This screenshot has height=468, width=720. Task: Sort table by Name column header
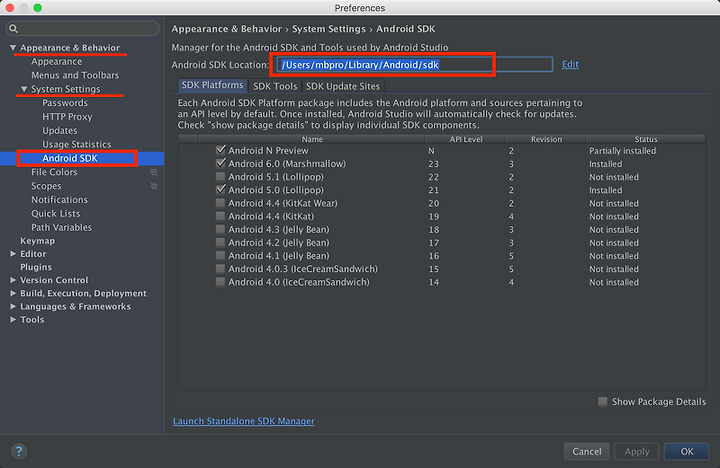click(312, 139)
